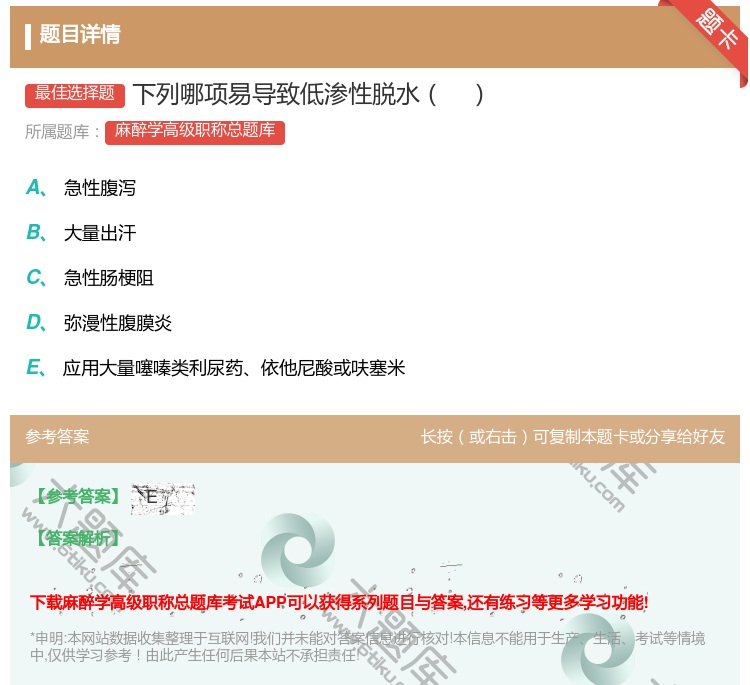The height and width of the screenshot is (685, 750).
Task: Click the 最佳选择题 red tag
Action: 75,95
